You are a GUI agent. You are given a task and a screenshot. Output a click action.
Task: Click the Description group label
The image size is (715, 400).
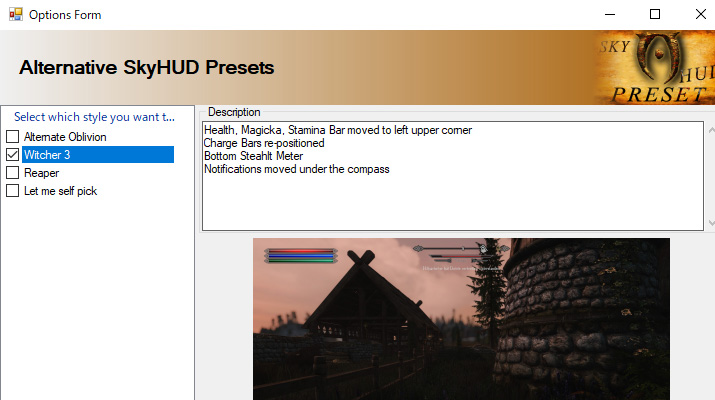click(234, 112)
